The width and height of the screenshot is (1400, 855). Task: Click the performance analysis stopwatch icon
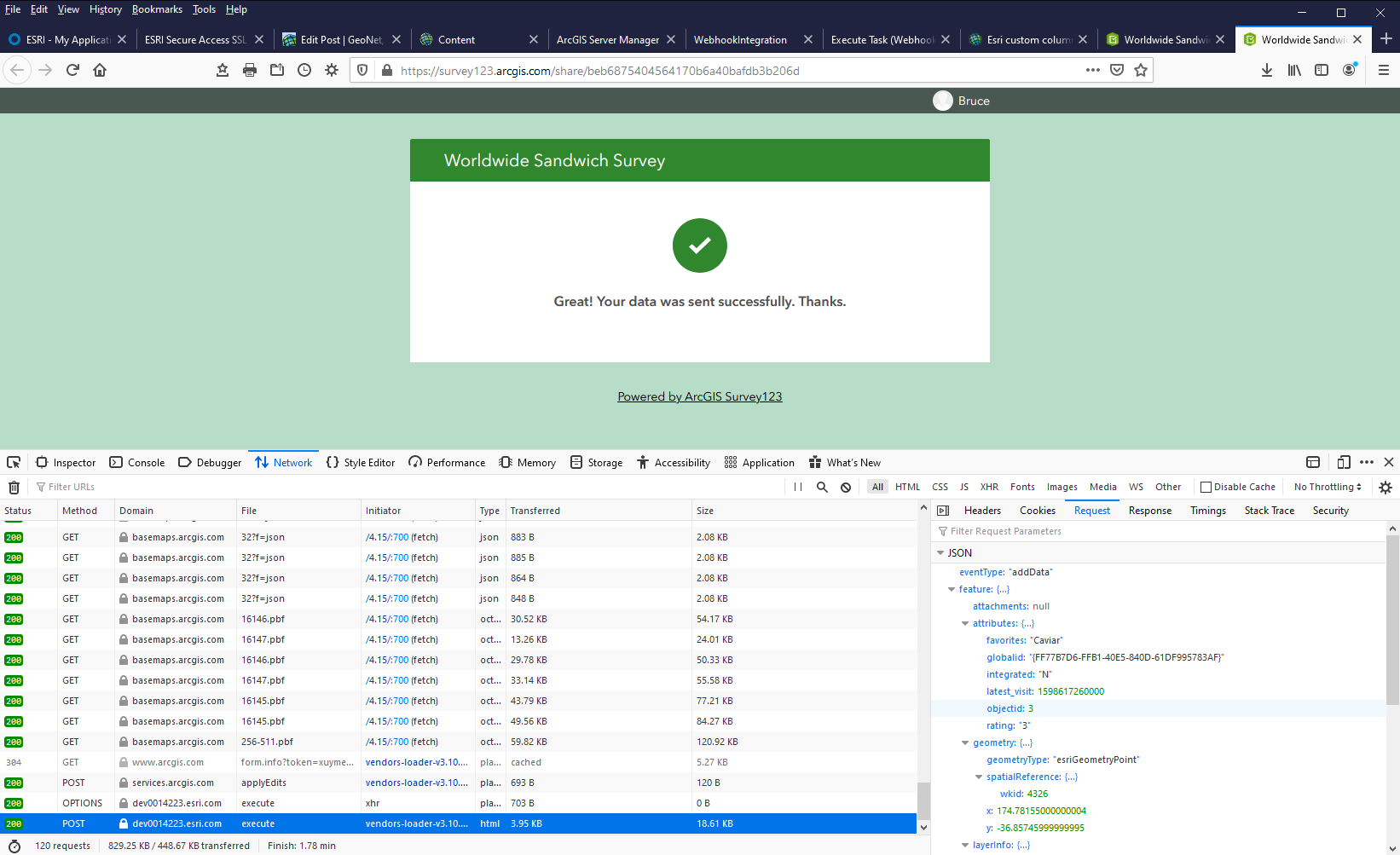[14, 846]
